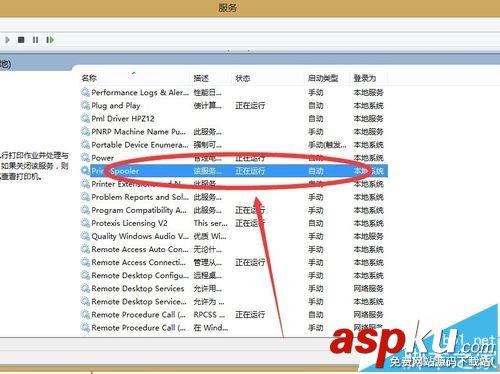500x374 pixels.
Task: Click 网络服务 logon in Remote Desktop Services row
Action: [x=368, y=288]
